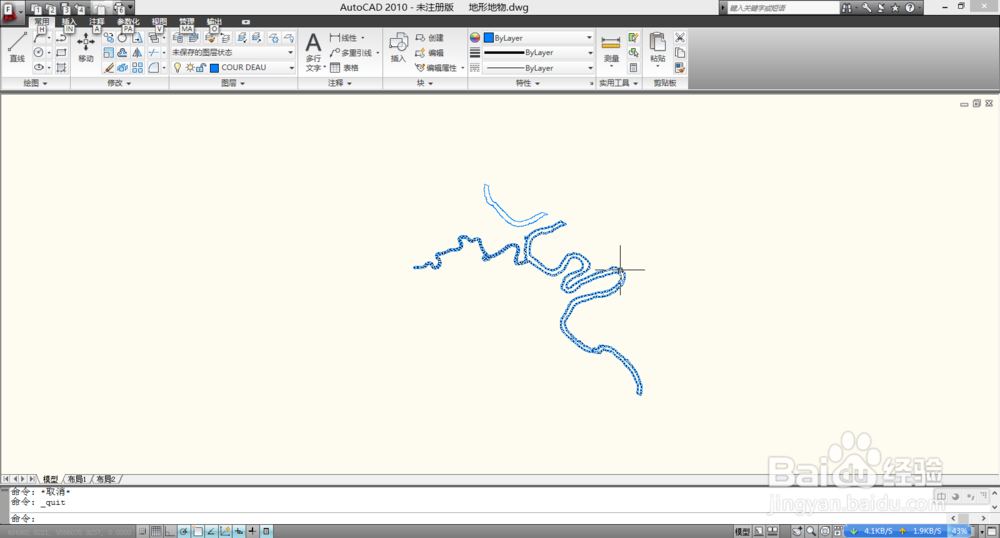
Task: Click the status bar Zoom magnifier icon
Action: pyautogui.click(x=811, y=531)
